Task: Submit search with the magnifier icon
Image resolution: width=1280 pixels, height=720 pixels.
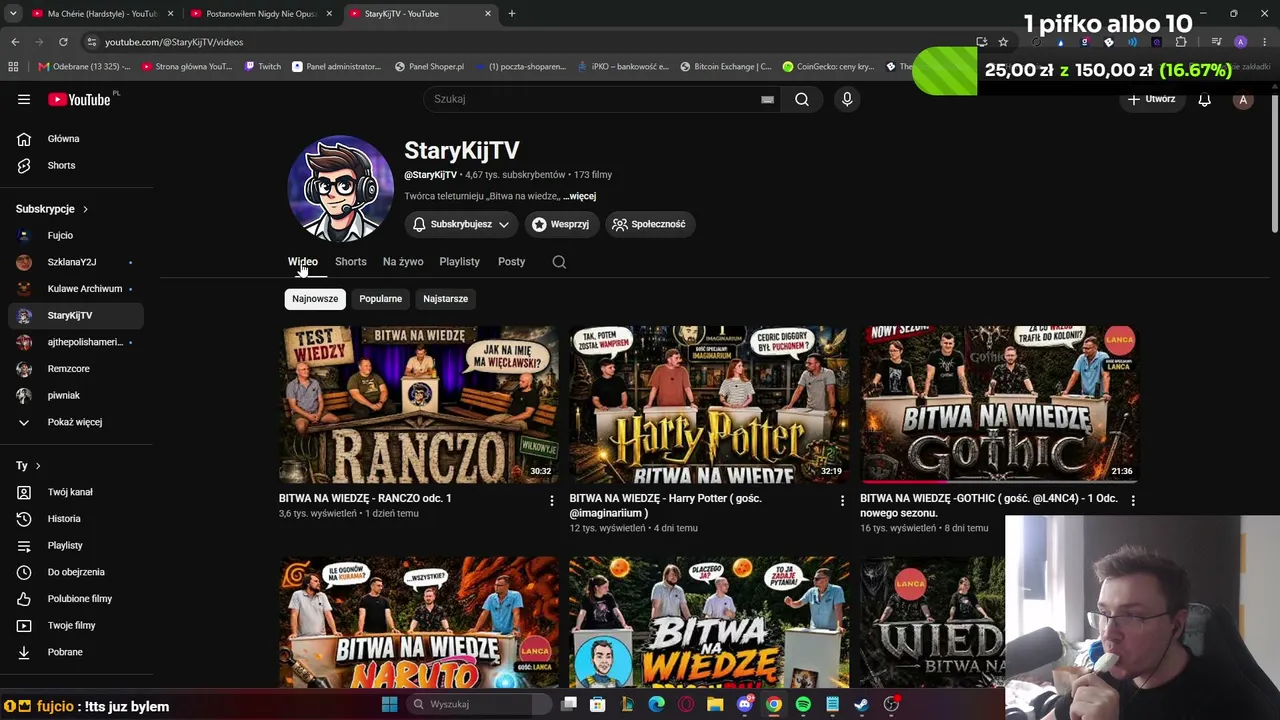Action: click(802, 99)
